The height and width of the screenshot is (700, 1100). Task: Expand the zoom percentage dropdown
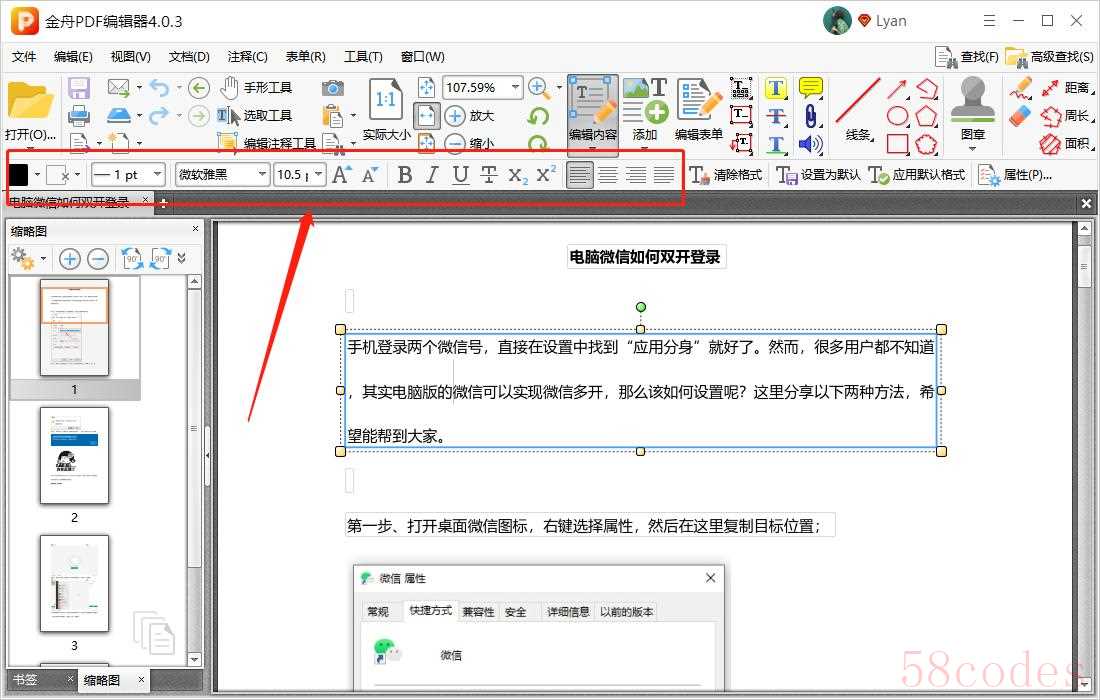[x=516, y=87]
